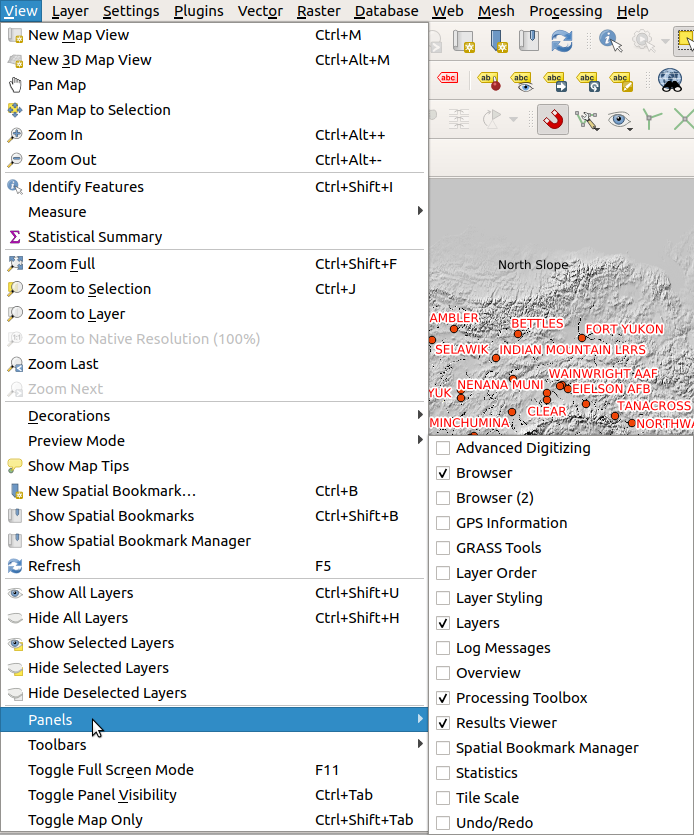The image size is (694, 835).
Task: Check the Statistics panel option
Action: pos(443,773)
